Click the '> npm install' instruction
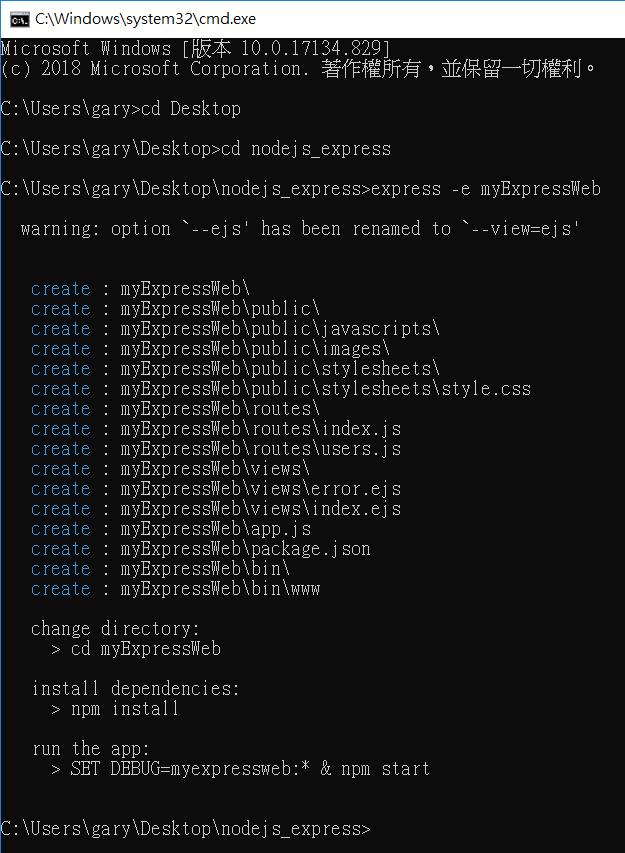Image resolution: width=625 pixels, height=853 pixels. (x=115, y=709)
